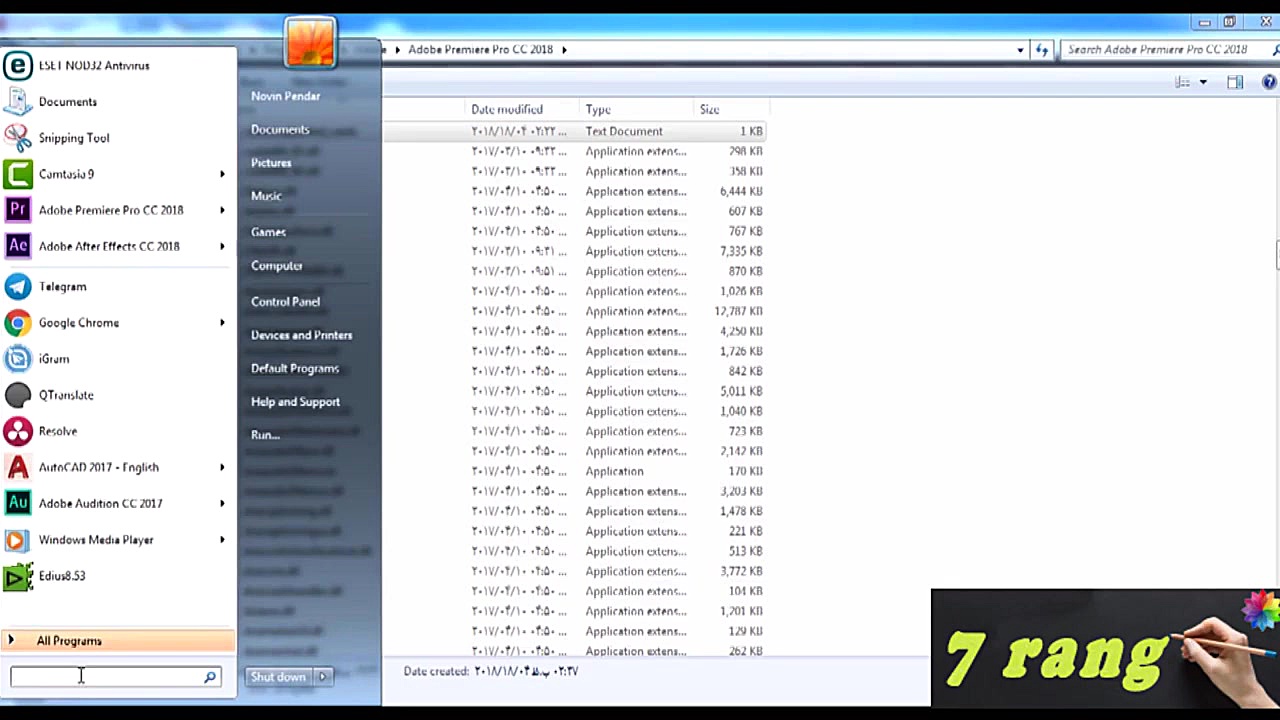Image resolution: width=1280 pixels, height=720 pixels.
Task: Open Games from the Start menu
Action: click(x=268, y=232)
